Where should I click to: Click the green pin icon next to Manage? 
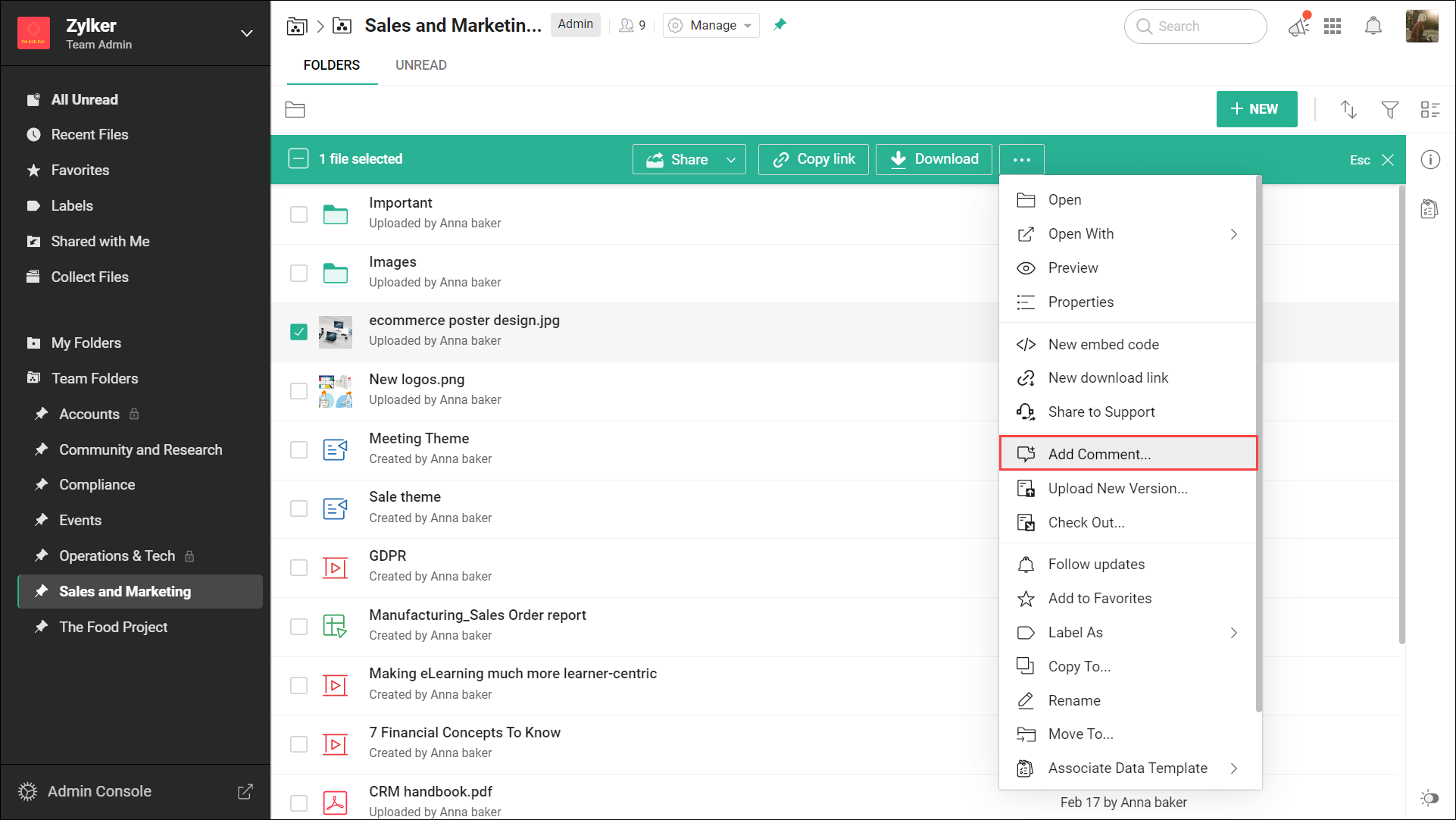point(780,25)
